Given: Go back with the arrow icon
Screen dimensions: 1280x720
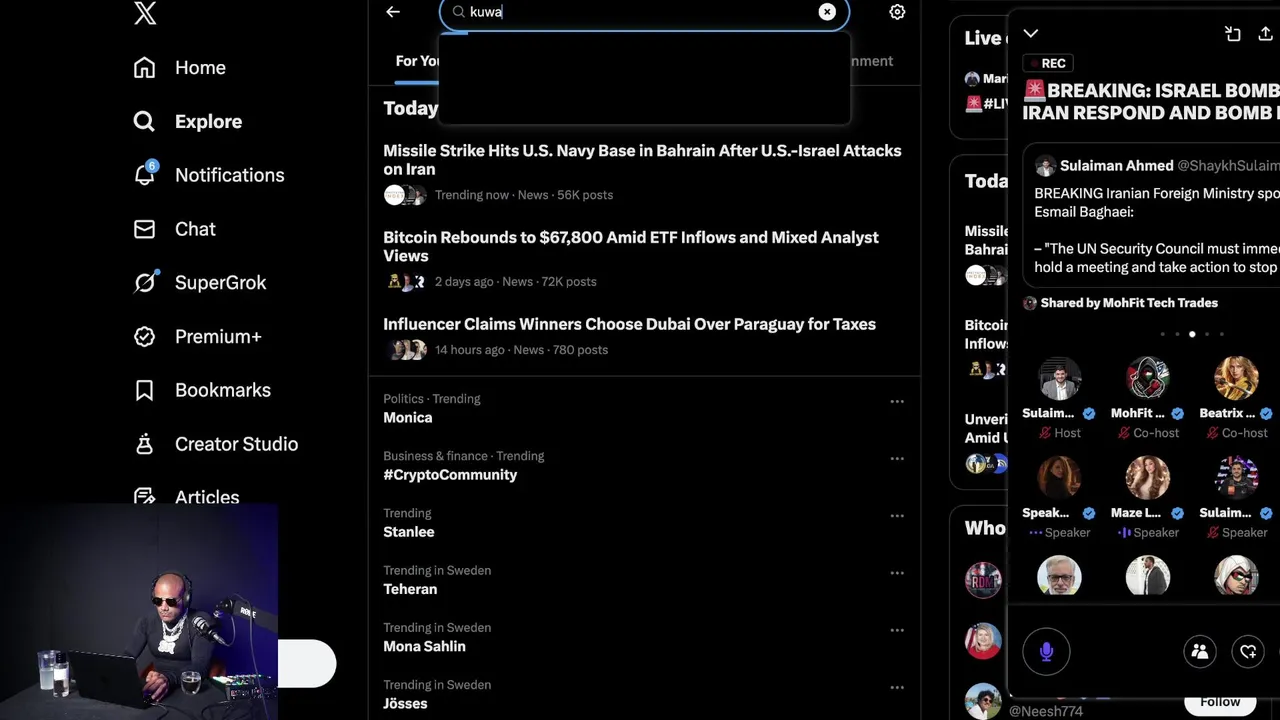Looking at the screenshot, I should point(393,12).
